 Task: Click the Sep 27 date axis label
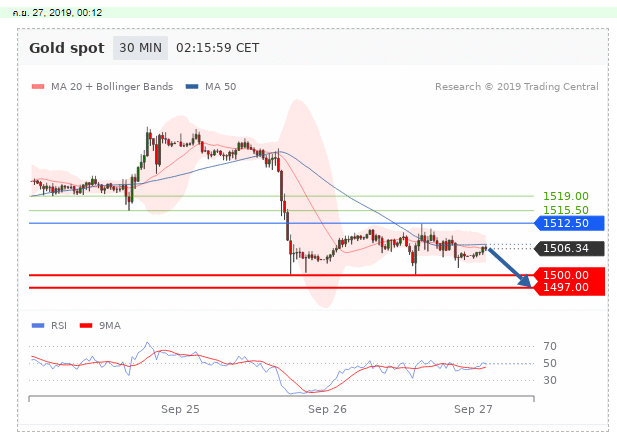[473, 409]
